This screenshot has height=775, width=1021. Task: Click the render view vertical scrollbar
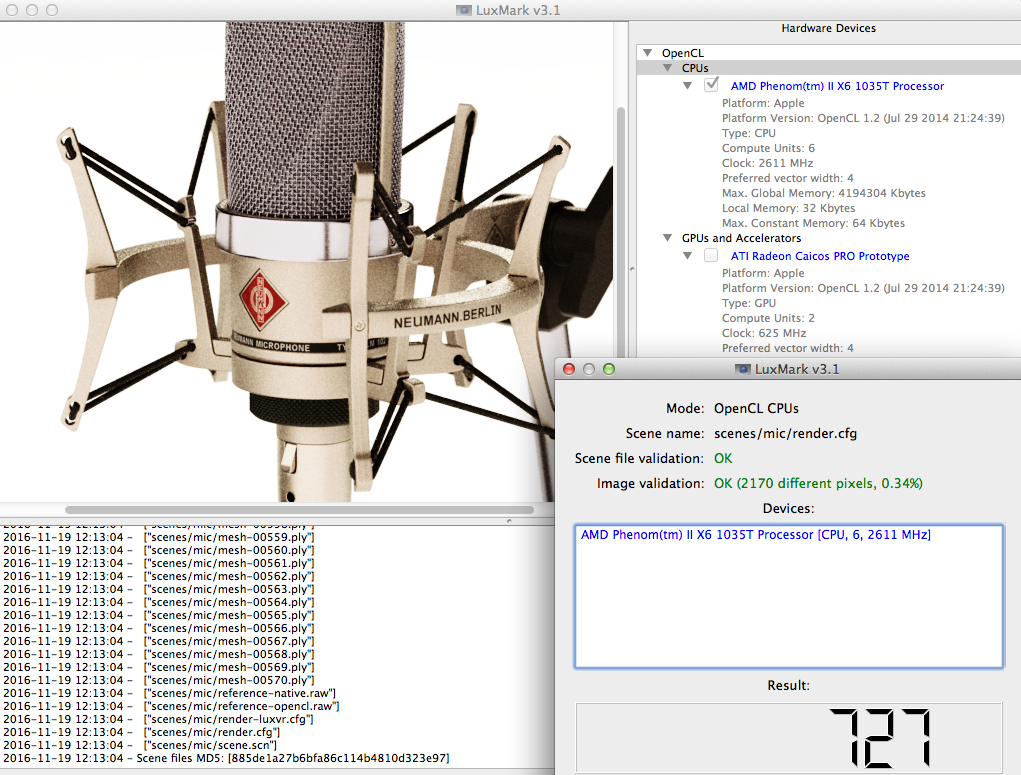(x=621, y=234)
